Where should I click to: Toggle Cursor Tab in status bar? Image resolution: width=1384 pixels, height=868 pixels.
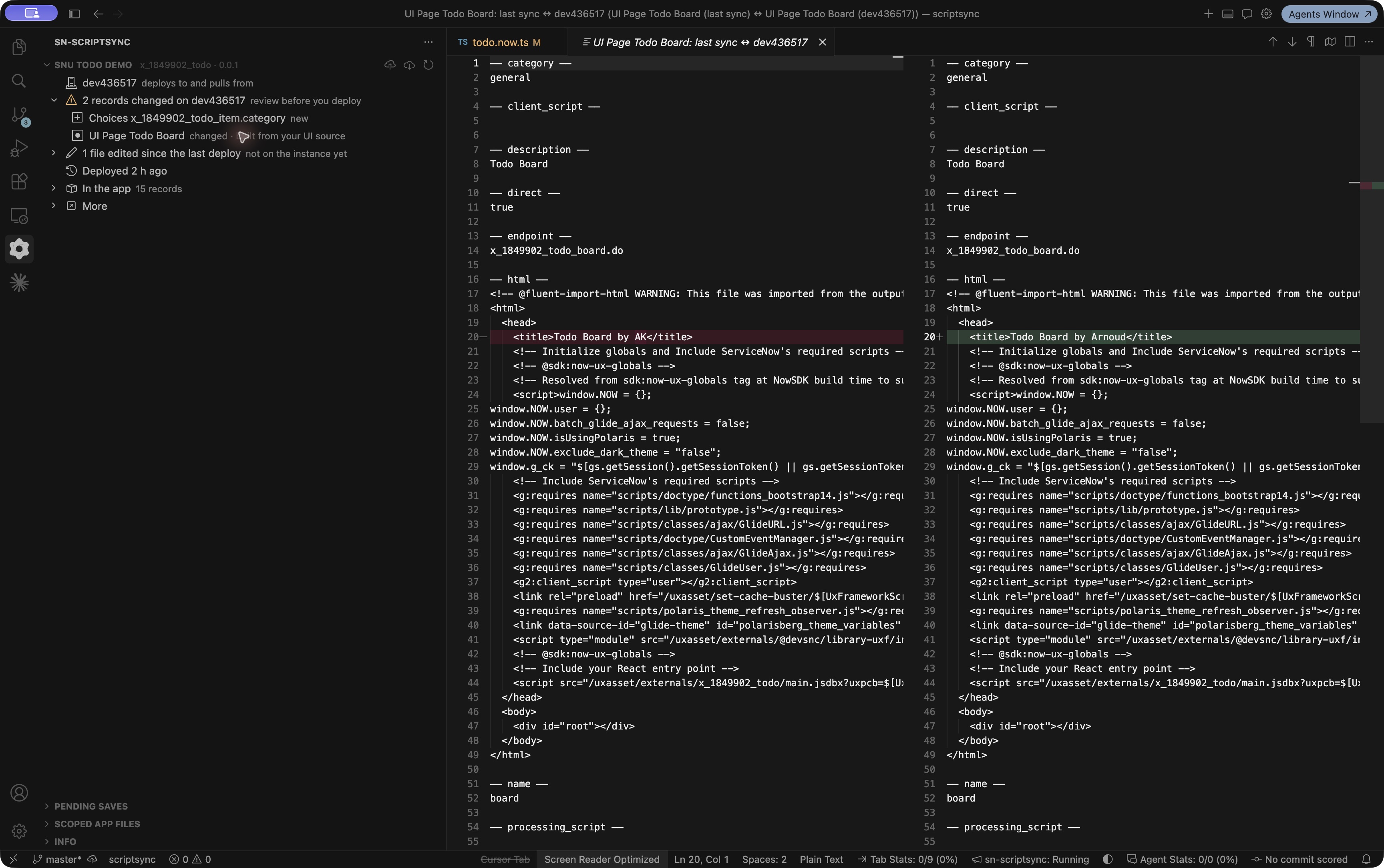pyautogui.click(x=505, y=859)
